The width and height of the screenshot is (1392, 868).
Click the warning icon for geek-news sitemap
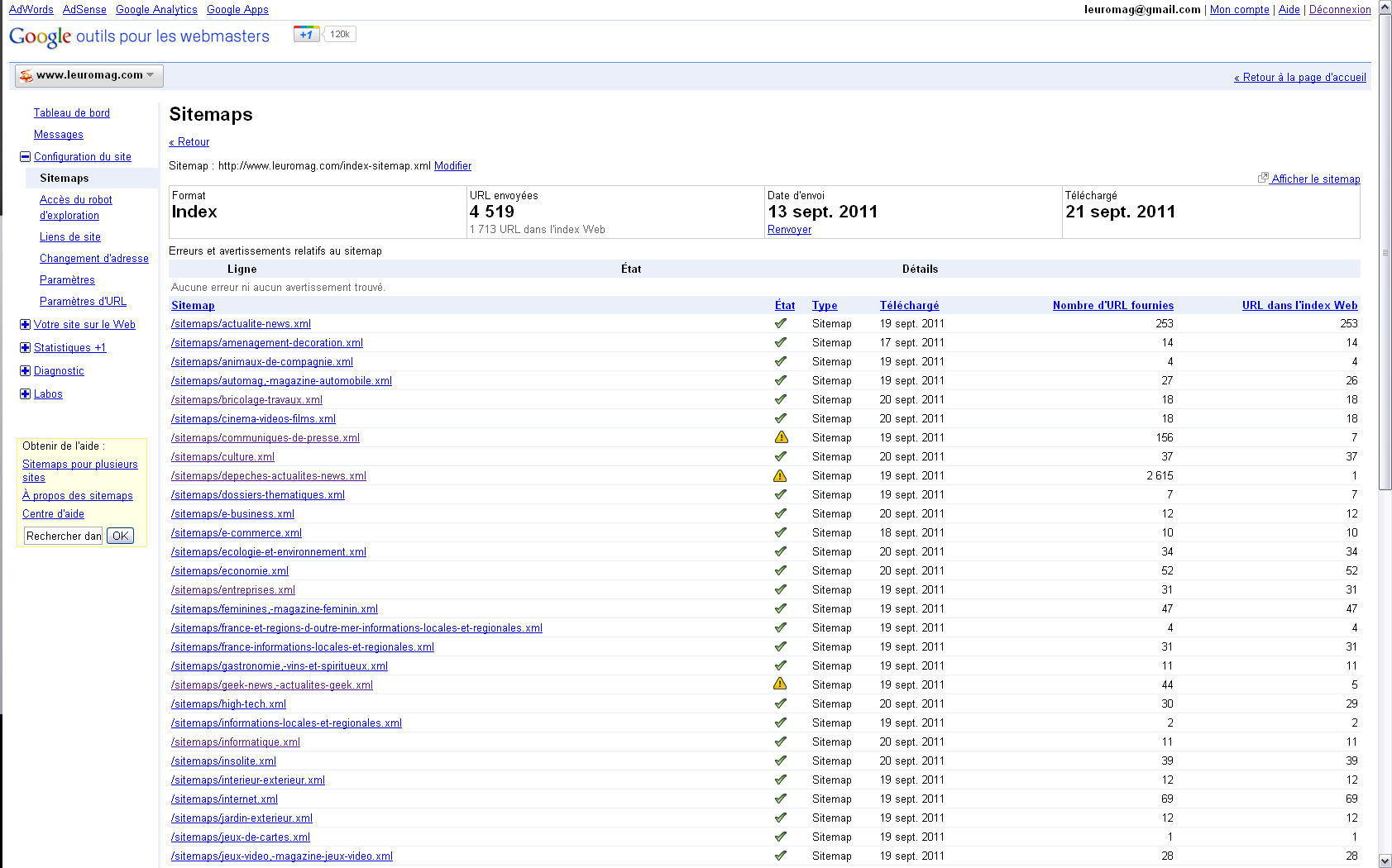coord(780,684)
